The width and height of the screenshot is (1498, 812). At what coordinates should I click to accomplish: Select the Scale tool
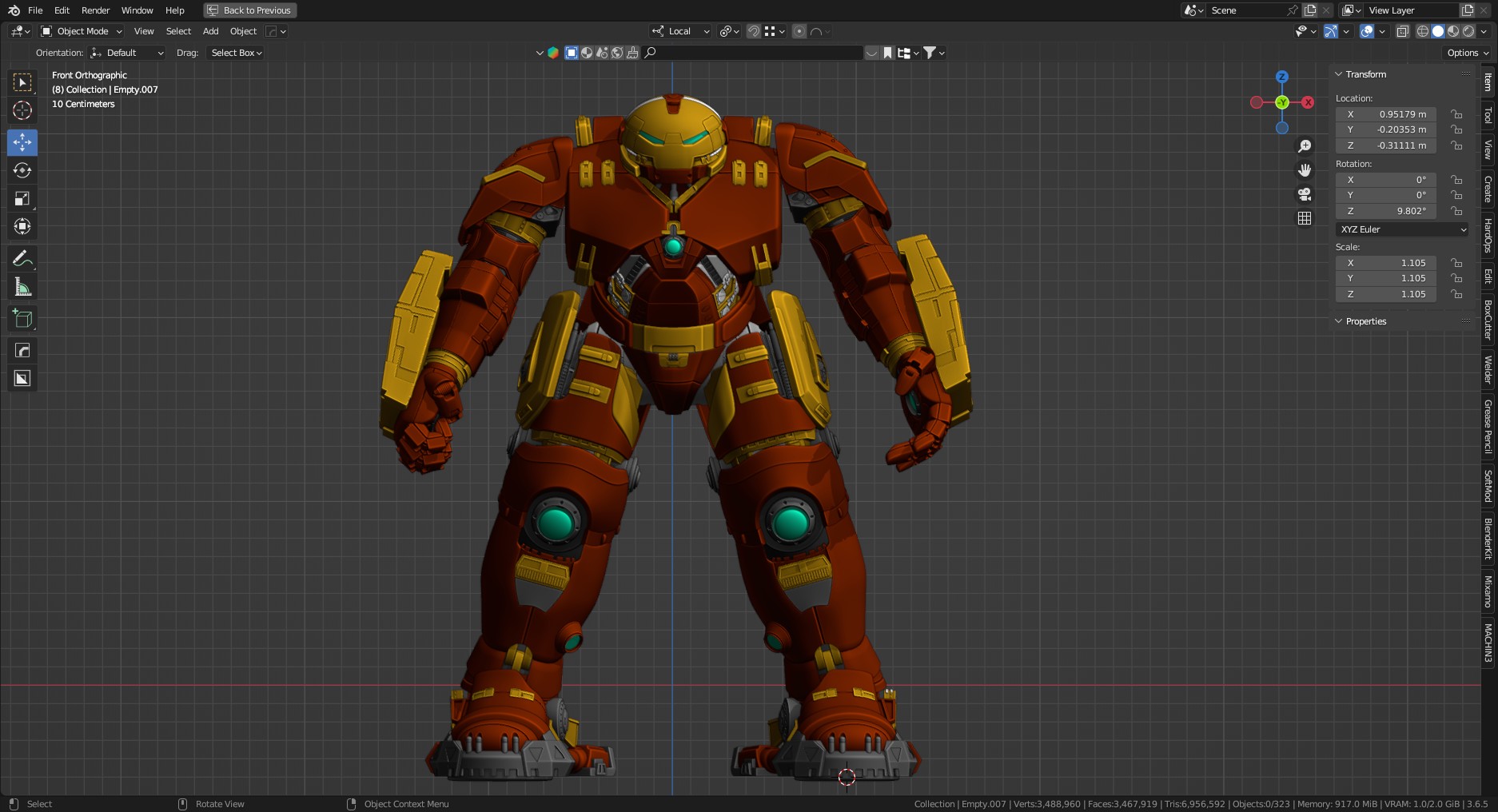click(22, 198)
